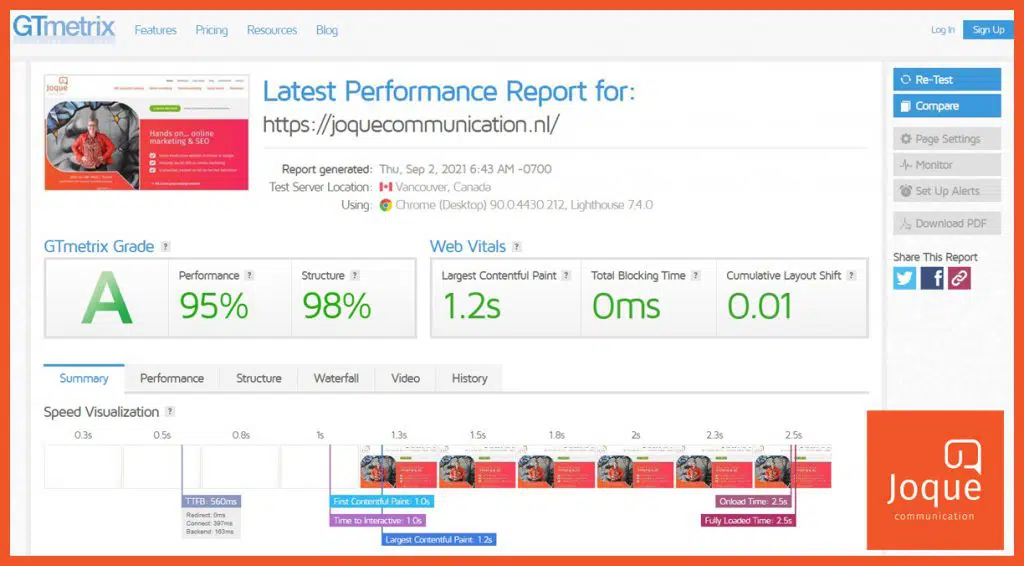Click the Onload Time marker label
This screenshot has height=566, width=1024.
click(754, 501)
